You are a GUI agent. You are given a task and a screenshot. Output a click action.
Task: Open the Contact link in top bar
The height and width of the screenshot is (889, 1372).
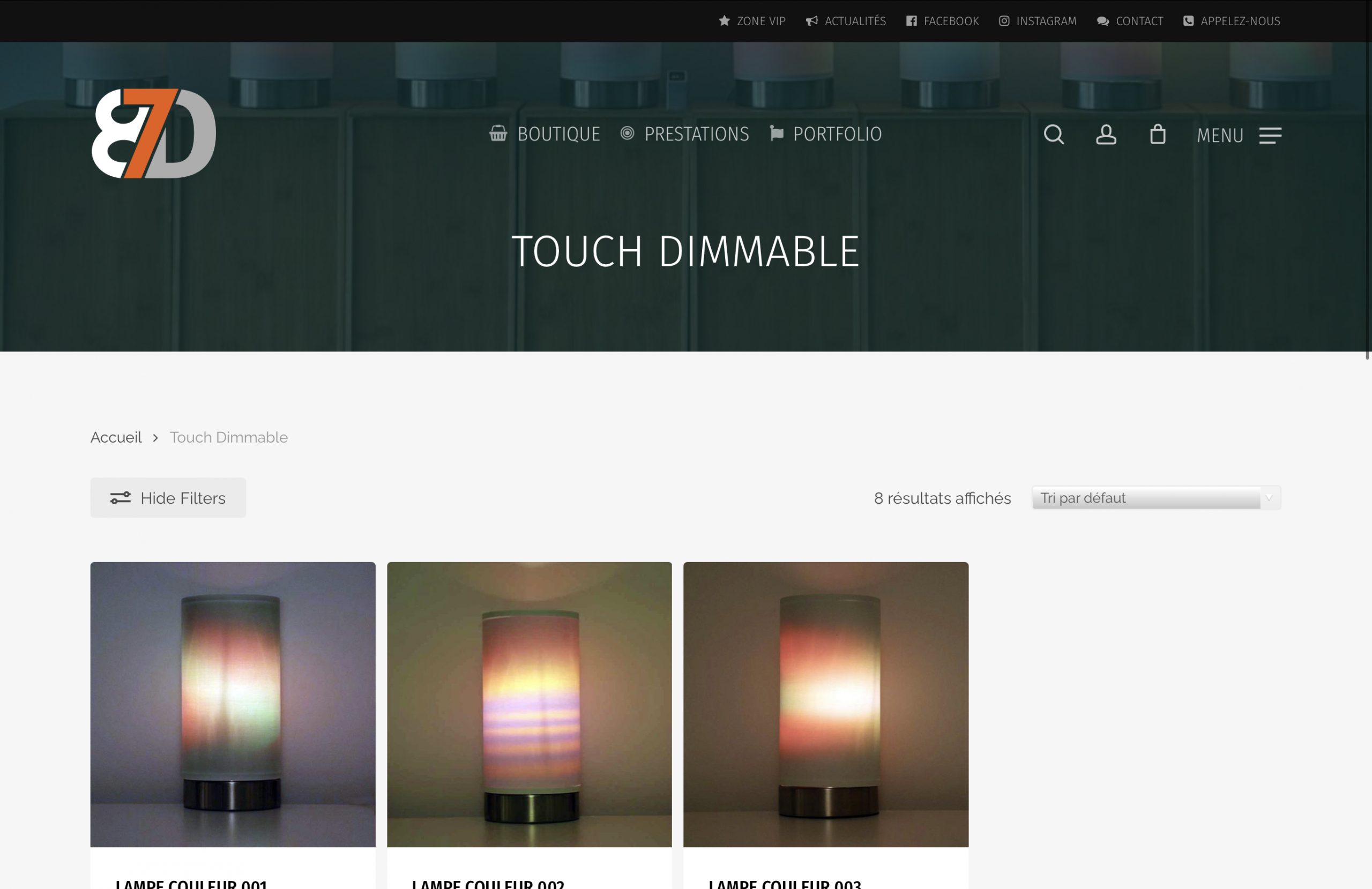(1138, 21)
